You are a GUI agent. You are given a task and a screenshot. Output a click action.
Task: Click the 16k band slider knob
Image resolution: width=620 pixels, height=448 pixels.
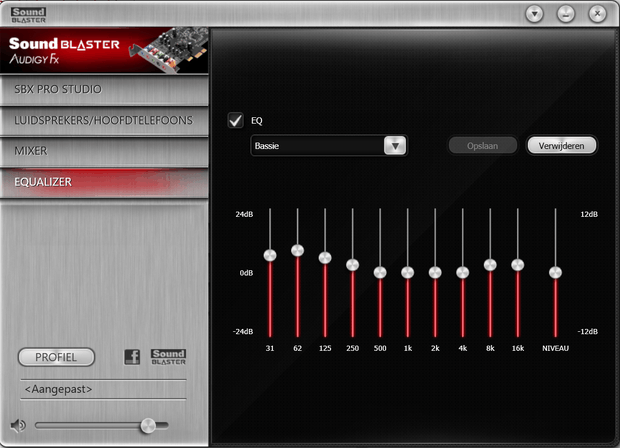(518, 265)
